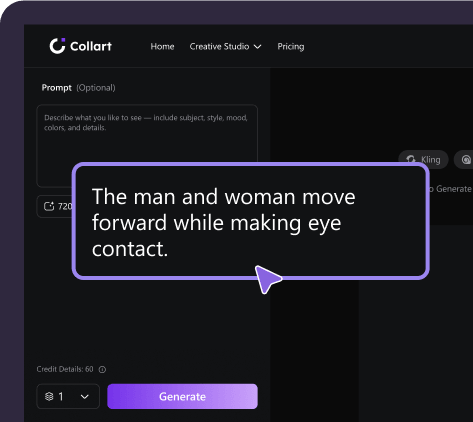This screenshot has height=422, width=473.
Task: Click the Prompt (Optional) label
Action: [78, 88]
